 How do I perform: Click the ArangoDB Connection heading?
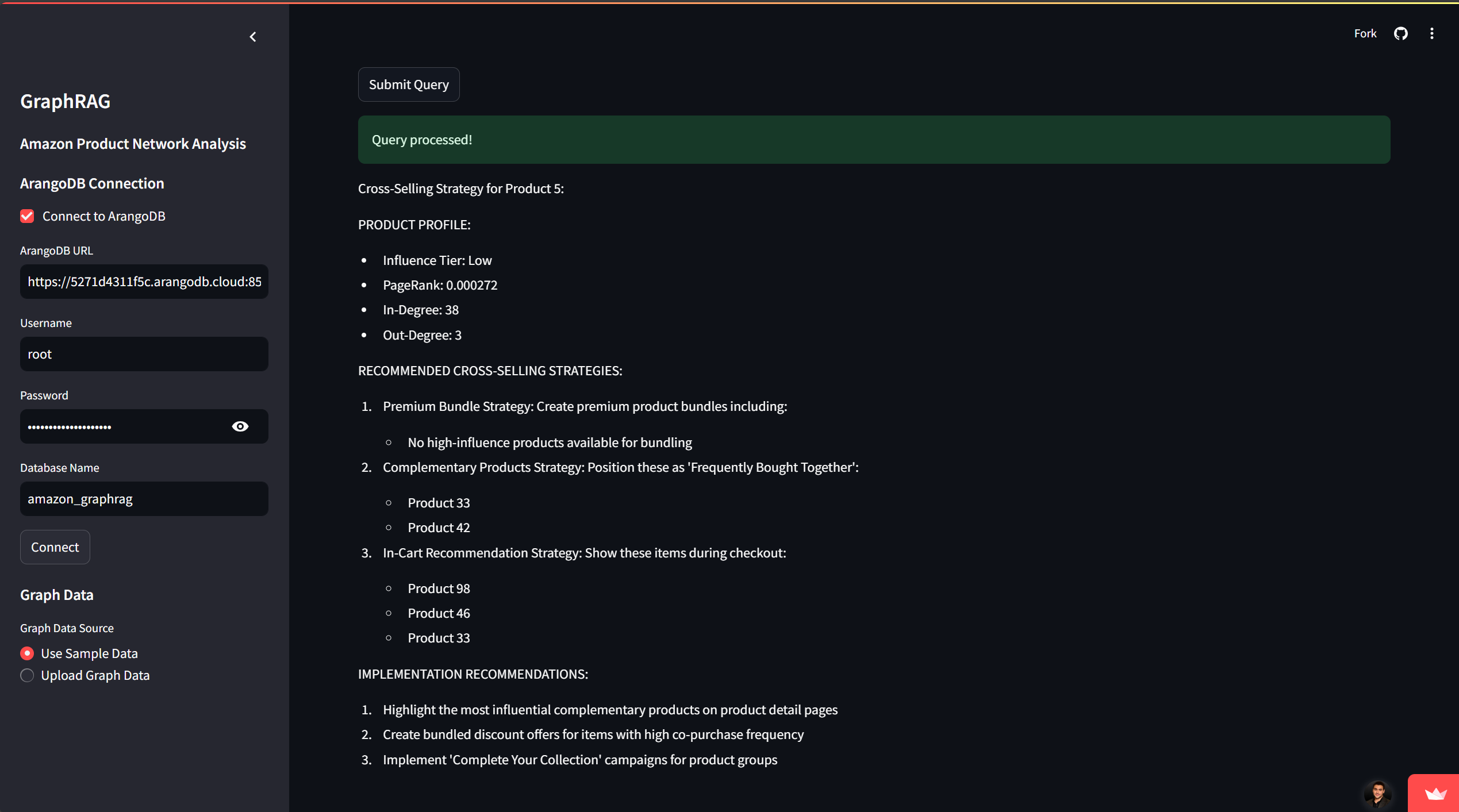tap(92, 183)
